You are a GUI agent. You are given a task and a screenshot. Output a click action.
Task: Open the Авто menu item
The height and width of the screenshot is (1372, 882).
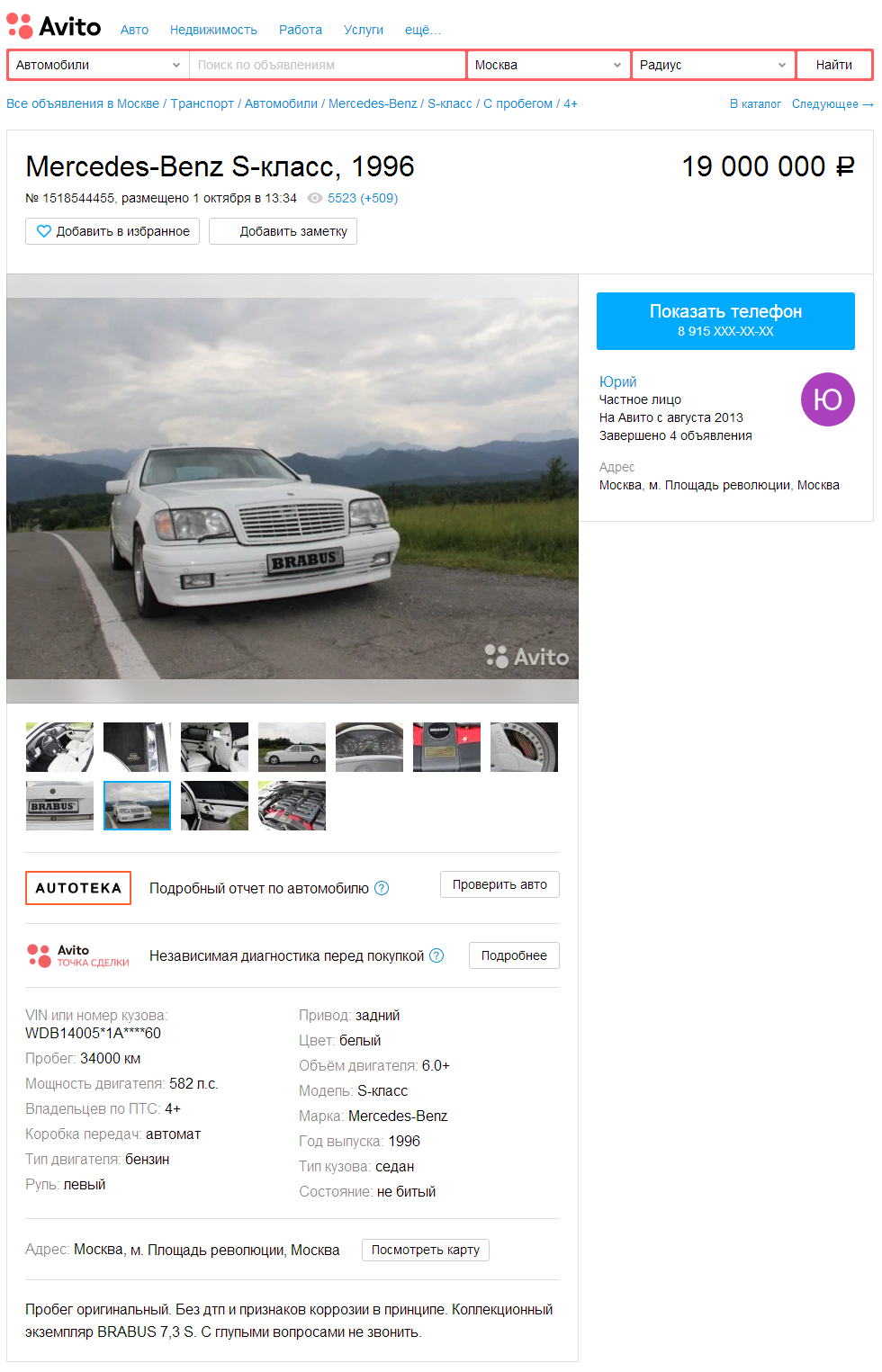point(134,30)
